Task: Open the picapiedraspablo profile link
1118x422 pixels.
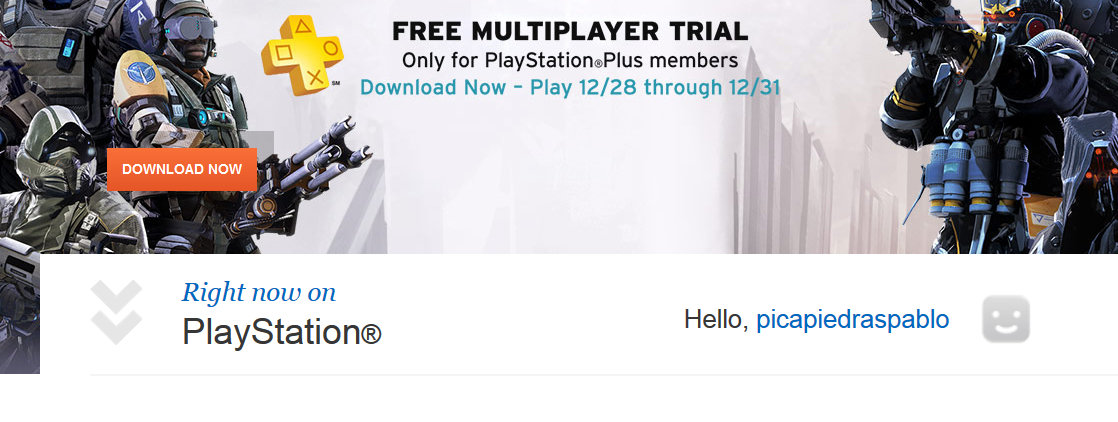Action: [x=852, y=319]
